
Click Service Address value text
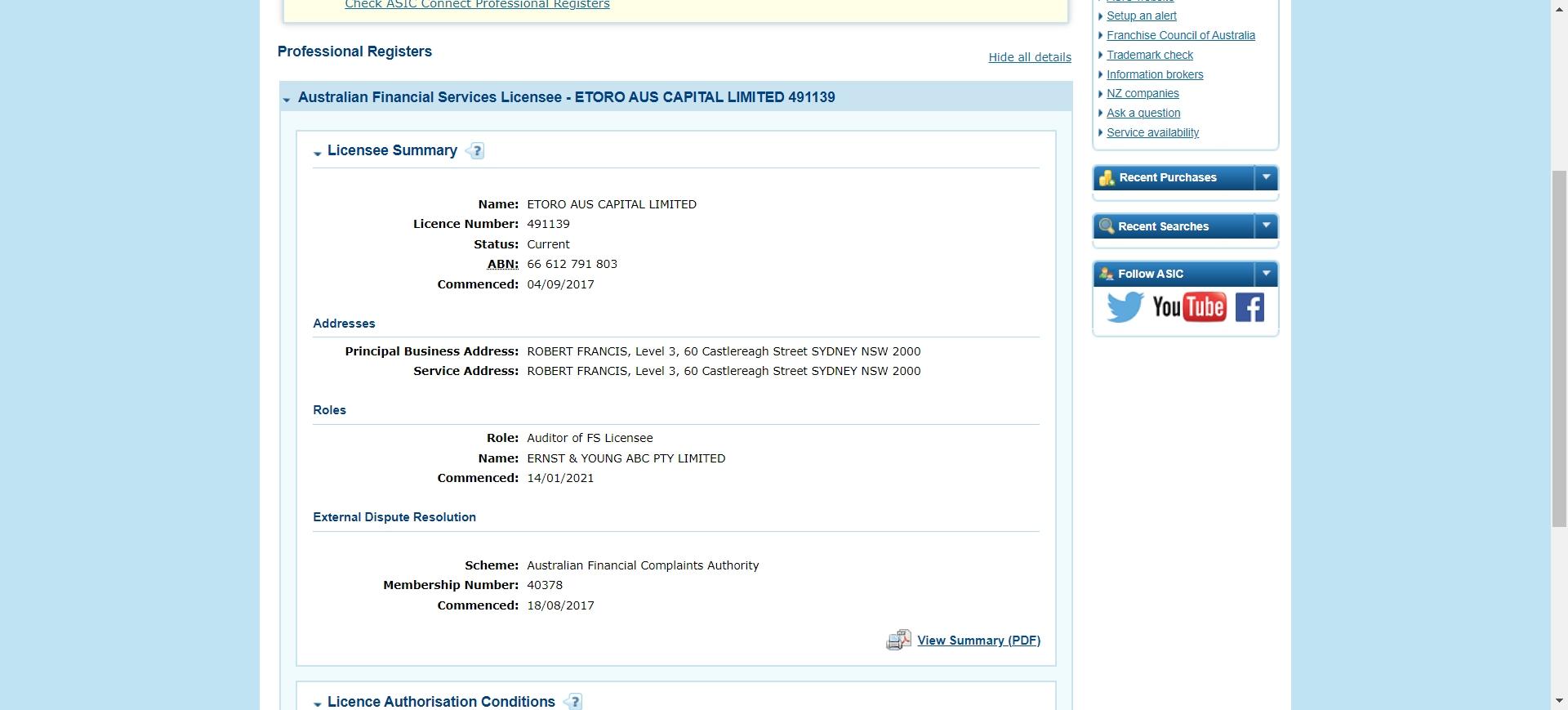pyautogui.click(x=724, y=371)
